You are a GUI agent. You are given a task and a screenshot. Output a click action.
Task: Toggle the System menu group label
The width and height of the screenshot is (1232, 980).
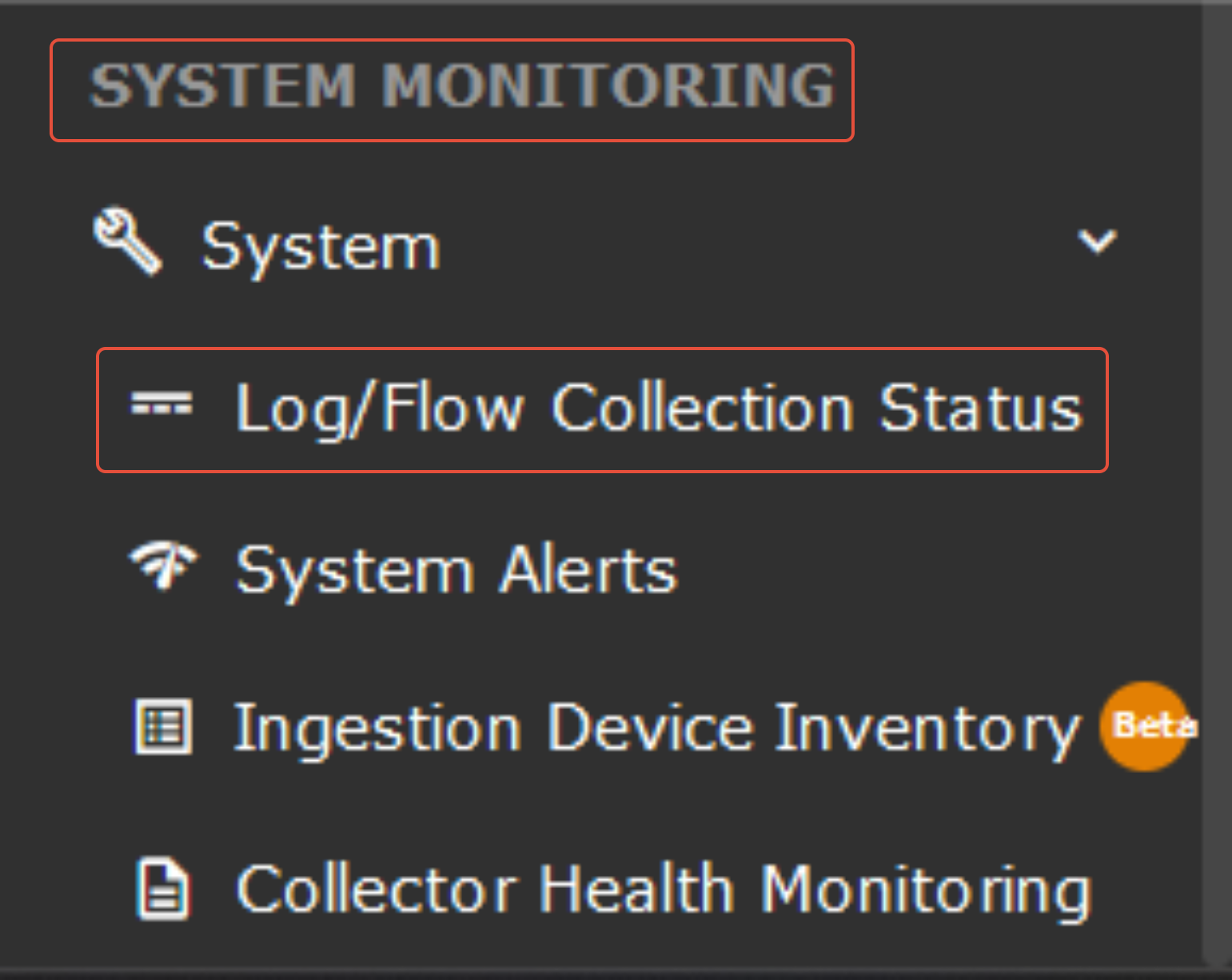(x=321, y=247)
